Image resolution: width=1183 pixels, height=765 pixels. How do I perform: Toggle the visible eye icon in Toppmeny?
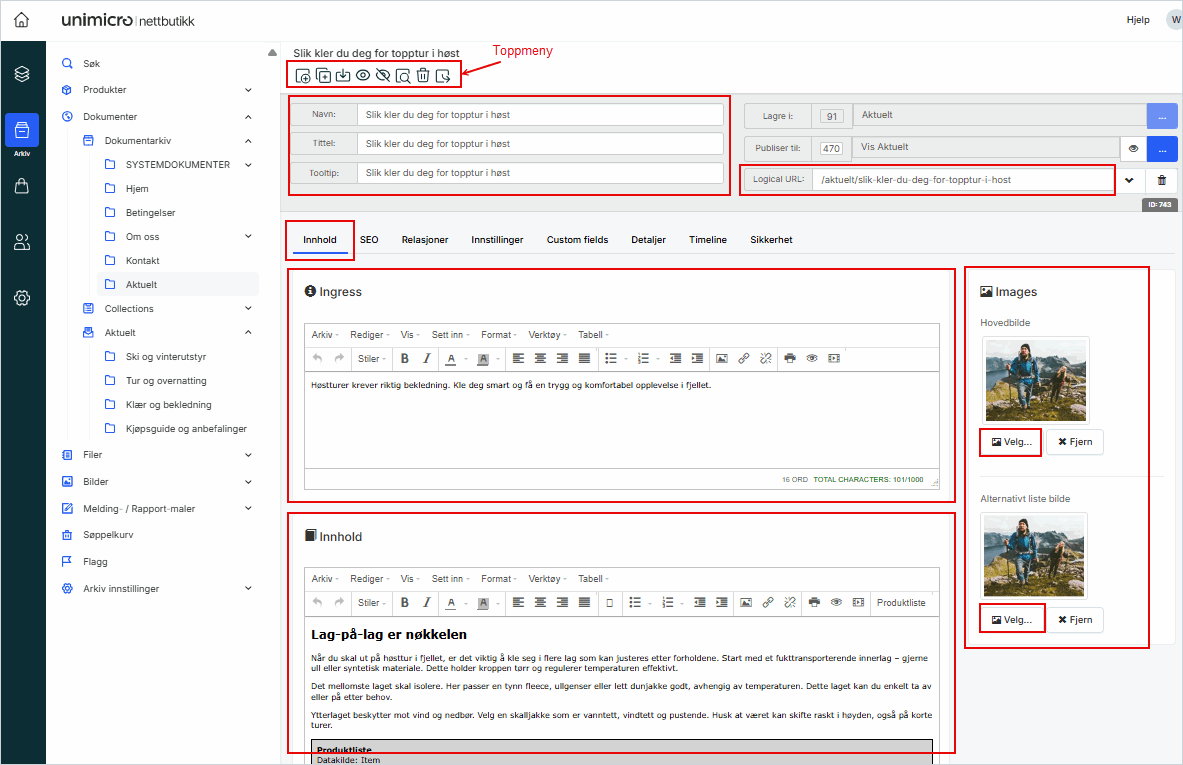click(363, 75)
